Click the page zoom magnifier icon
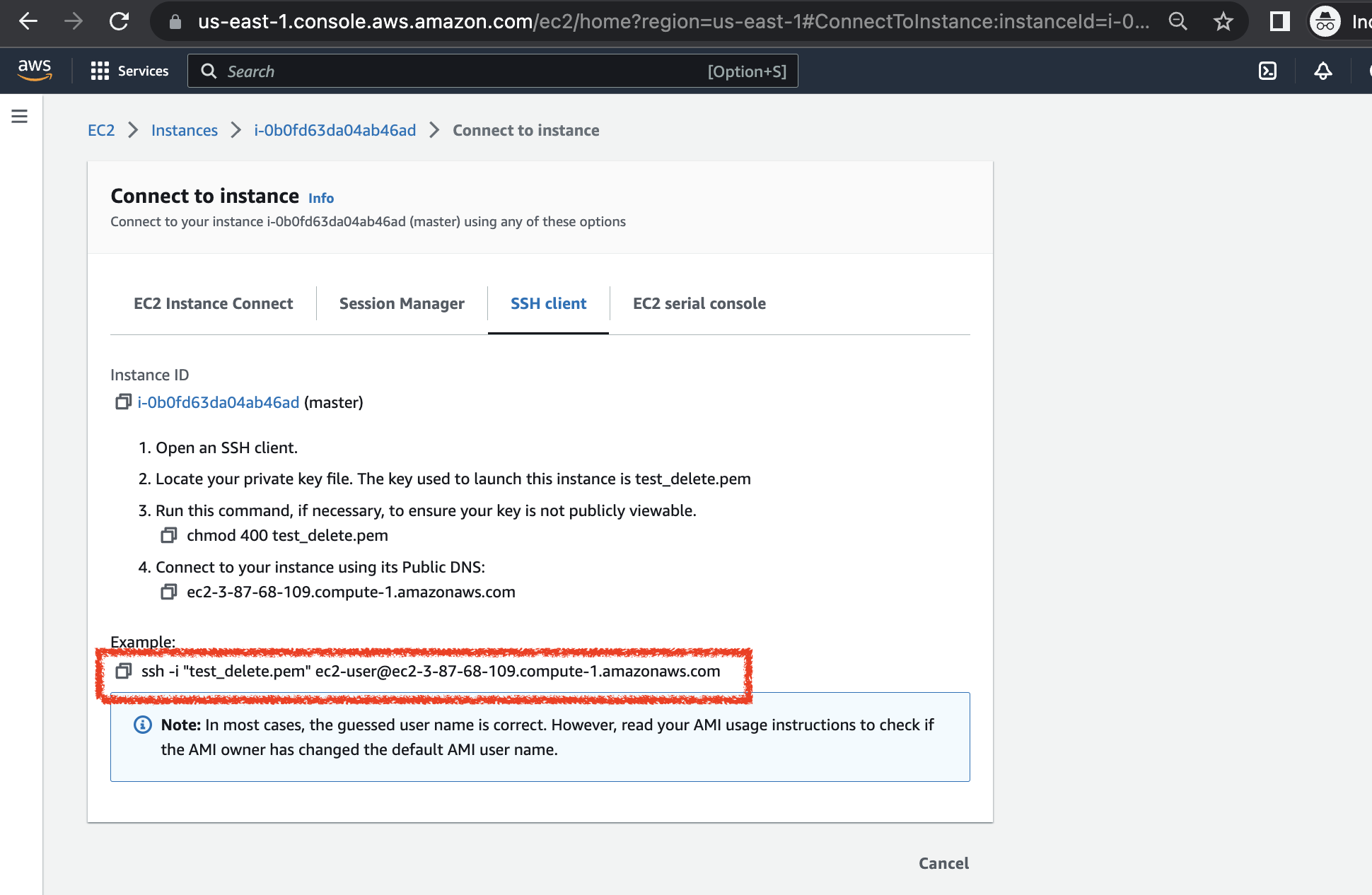The height and width of the screenshot is (895, 1372). pyautogui.click(x=1178, y=21)
